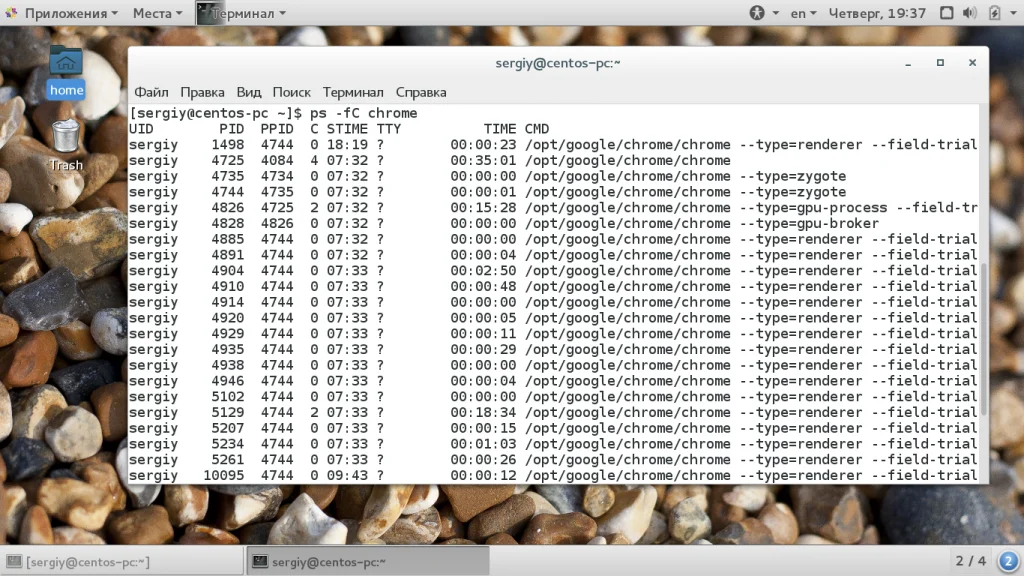Expand the Места places menu
The width and height of the screenshot is (1024, 576).
[x=157, y=13]
